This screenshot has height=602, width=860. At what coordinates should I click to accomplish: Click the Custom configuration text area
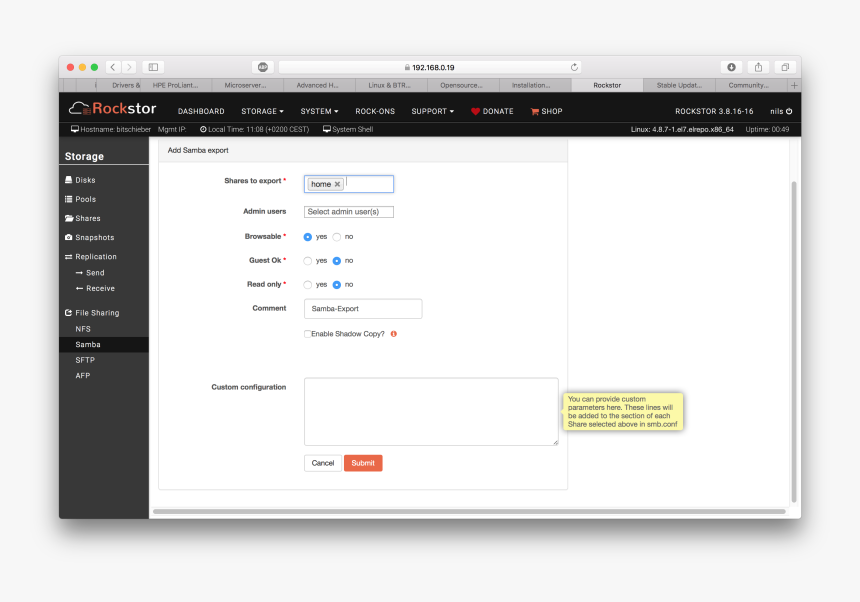(431, 411)
